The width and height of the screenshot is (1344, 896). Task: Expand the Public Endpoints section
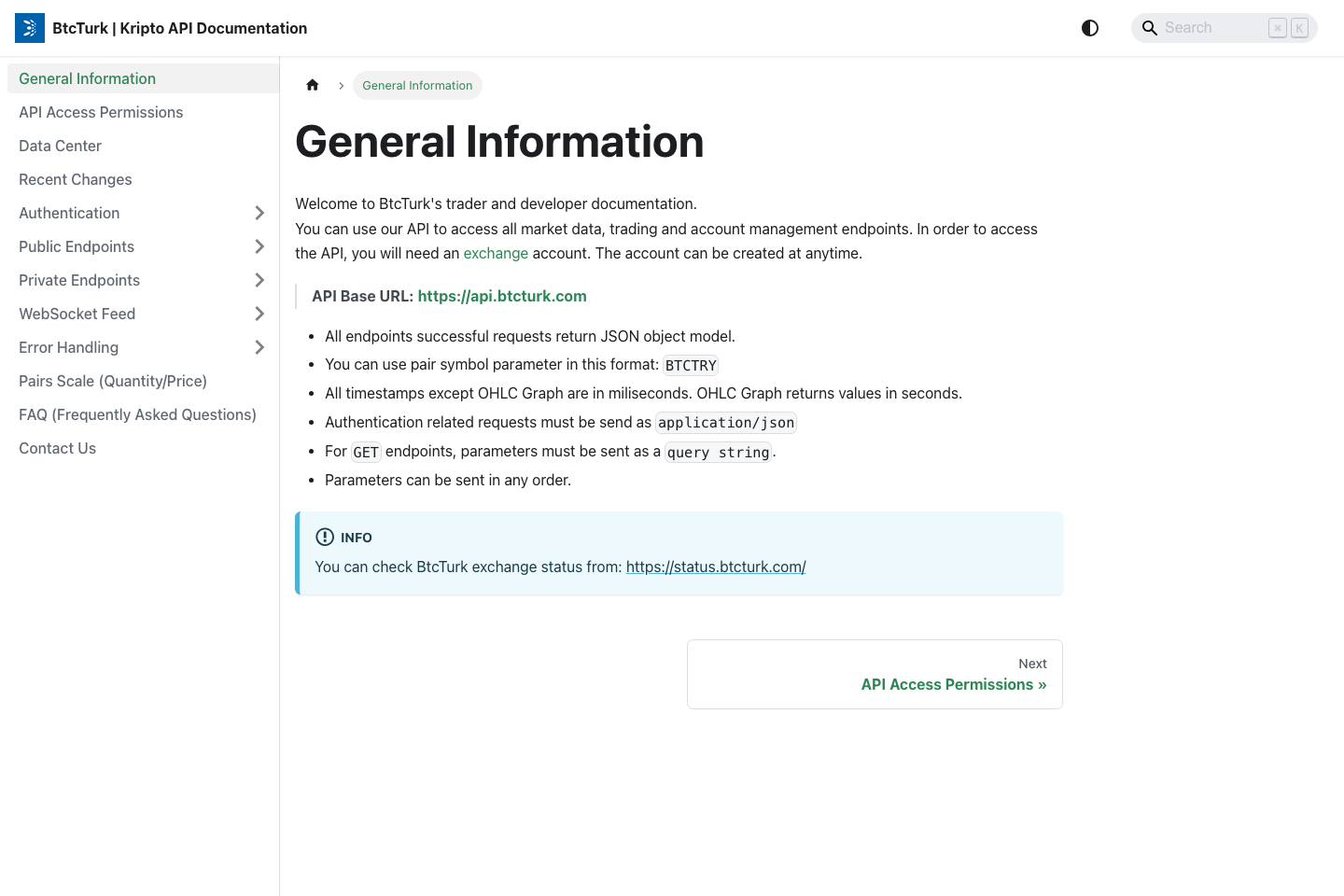259,246
